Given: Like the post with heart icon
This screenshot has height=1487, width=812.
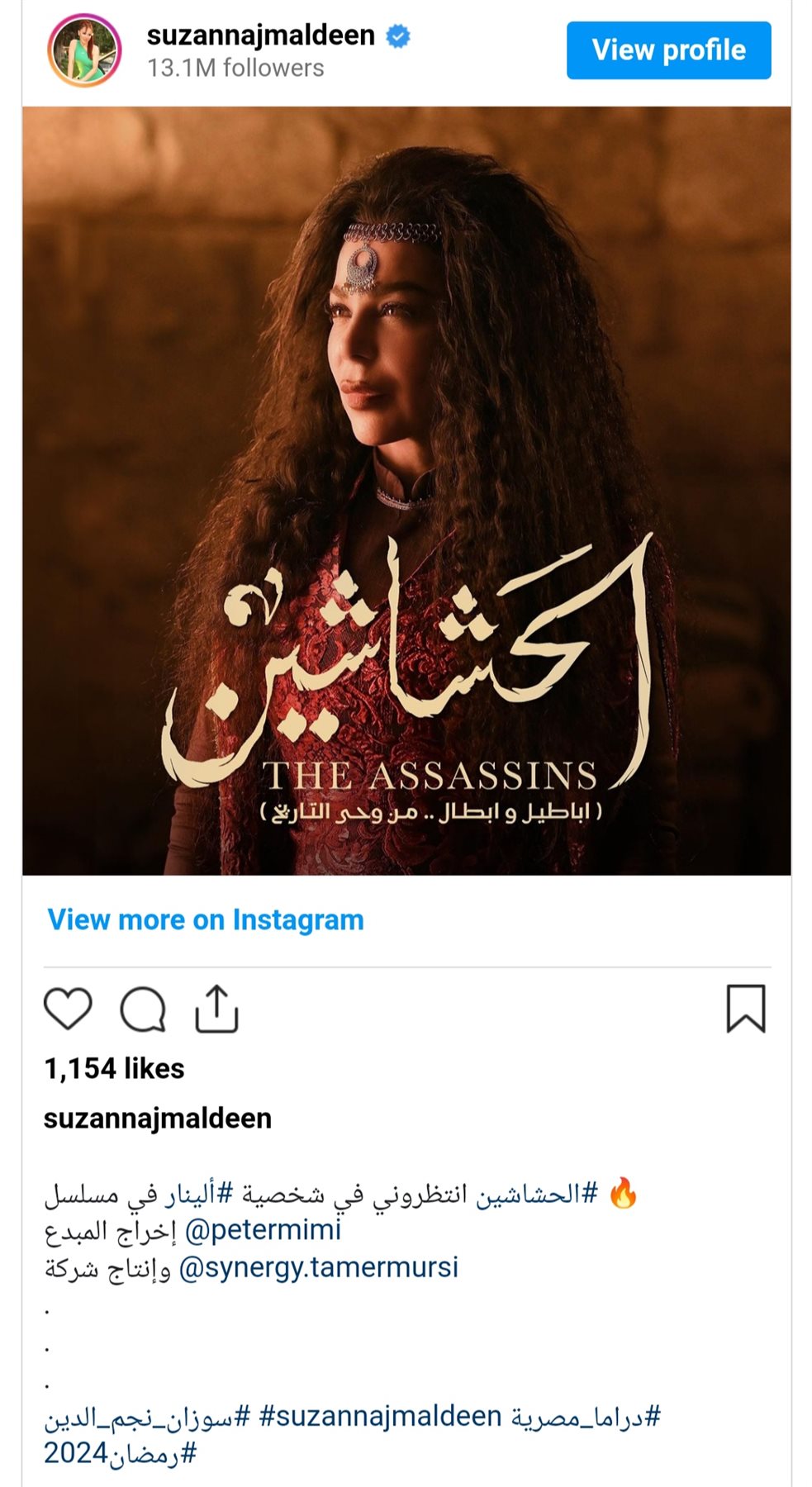Looking at the screenshot, I should pyautogui.click(x=68, y=1009).
